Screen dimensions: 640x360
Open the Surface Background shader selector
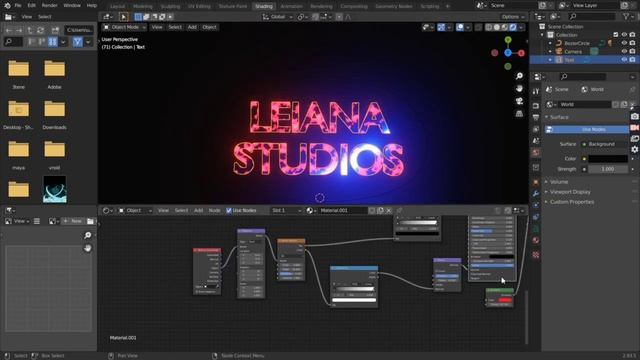click(x=605, y=144)
